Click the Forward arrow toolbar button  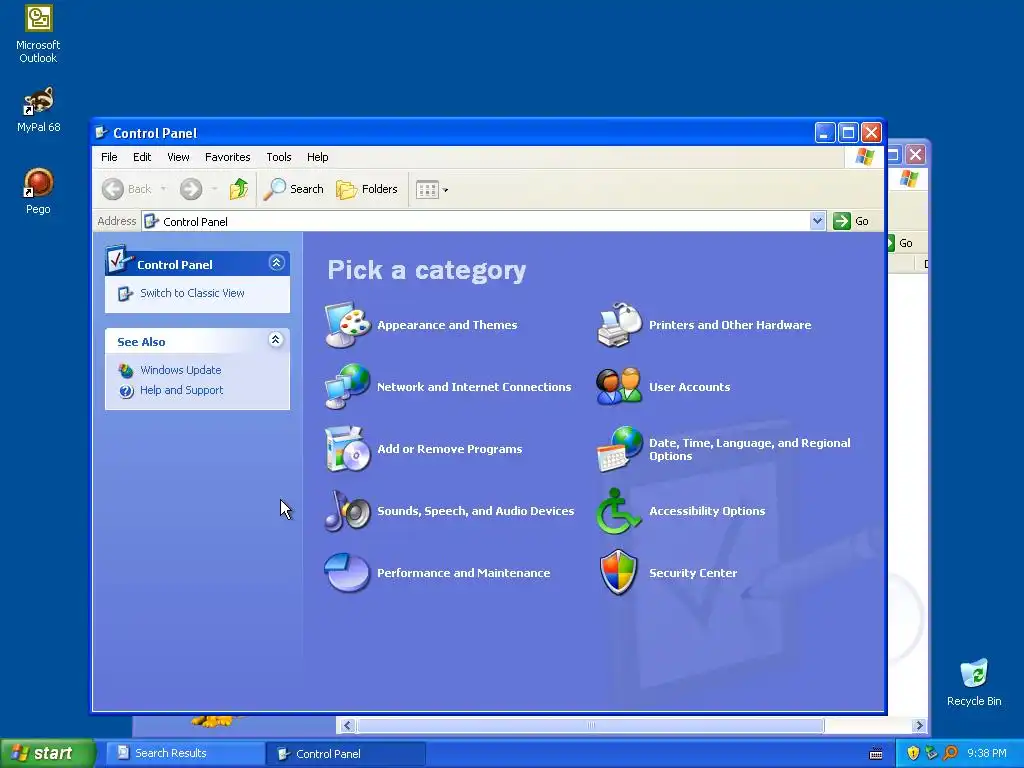tap(191, 189)
